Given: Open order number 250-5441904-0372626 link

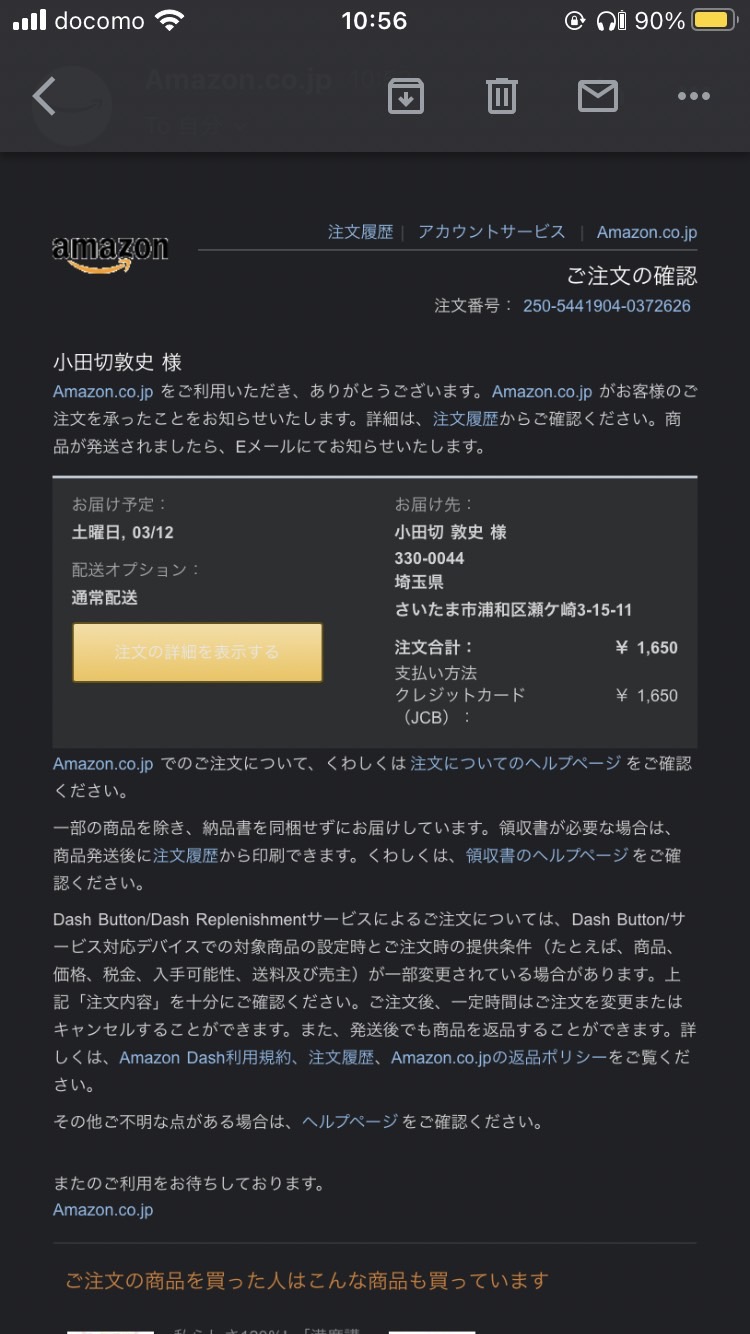Looking at the screenshot, I should pos(607,306).
